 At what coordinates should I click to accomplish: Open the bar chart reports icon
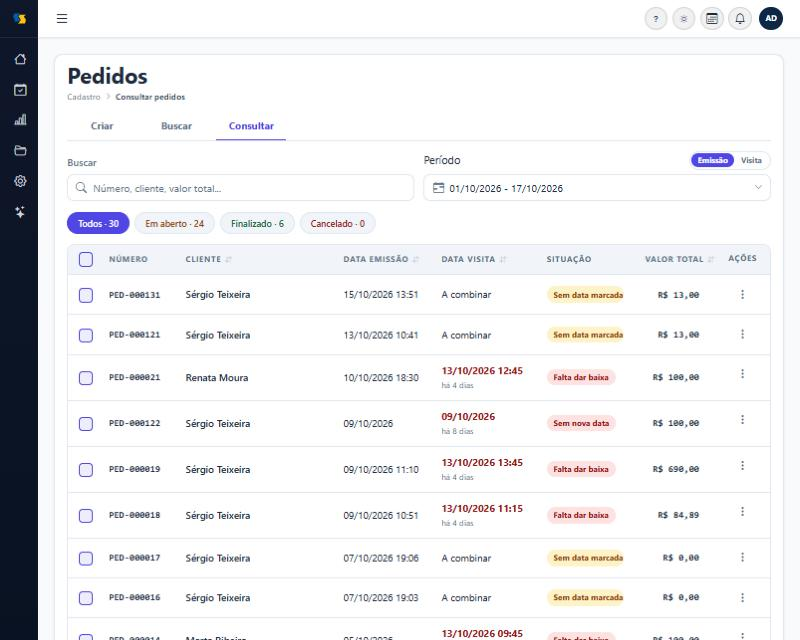20,120
